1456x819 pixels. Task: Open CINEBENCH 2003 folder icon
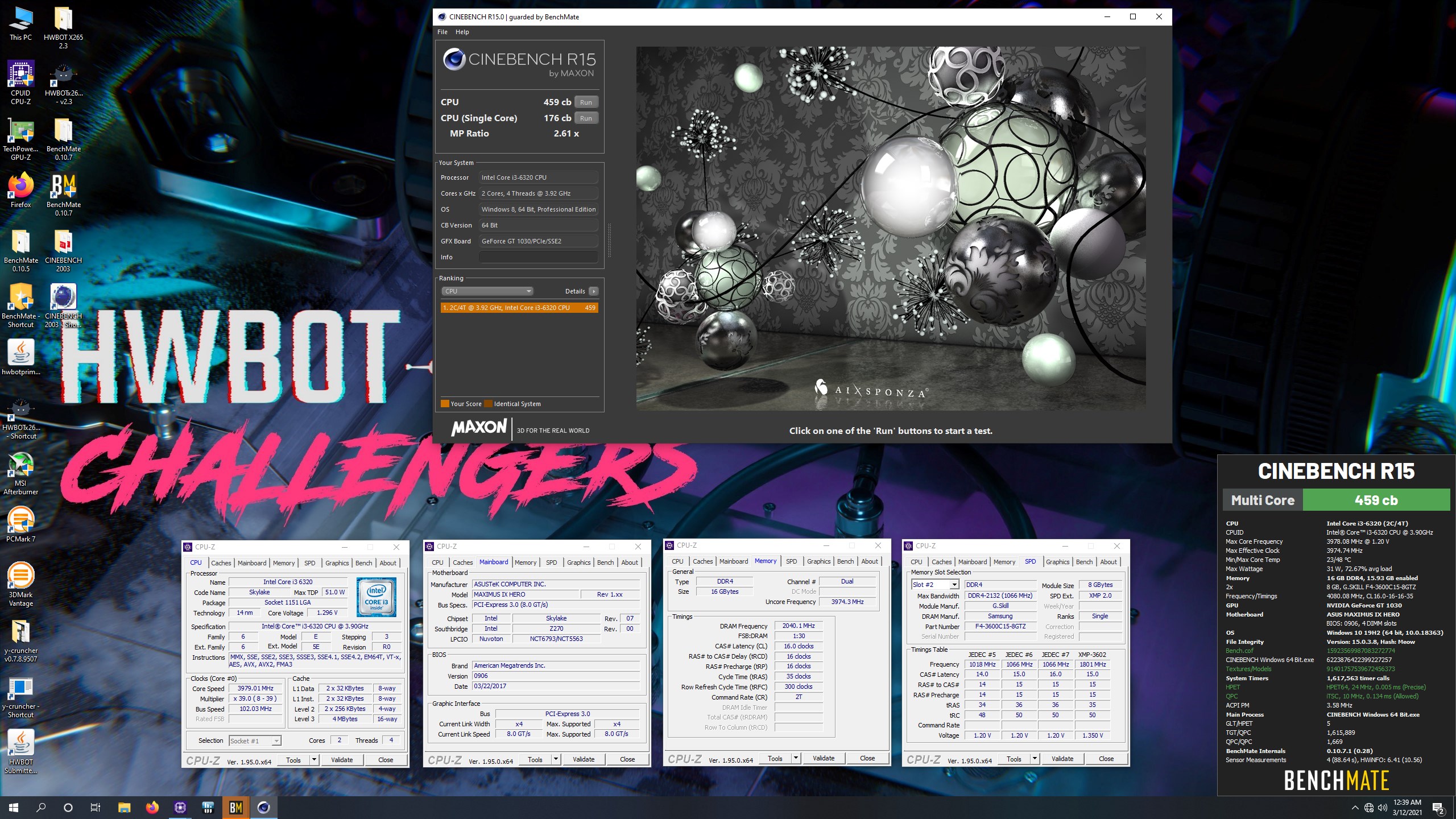coord(63,250)
